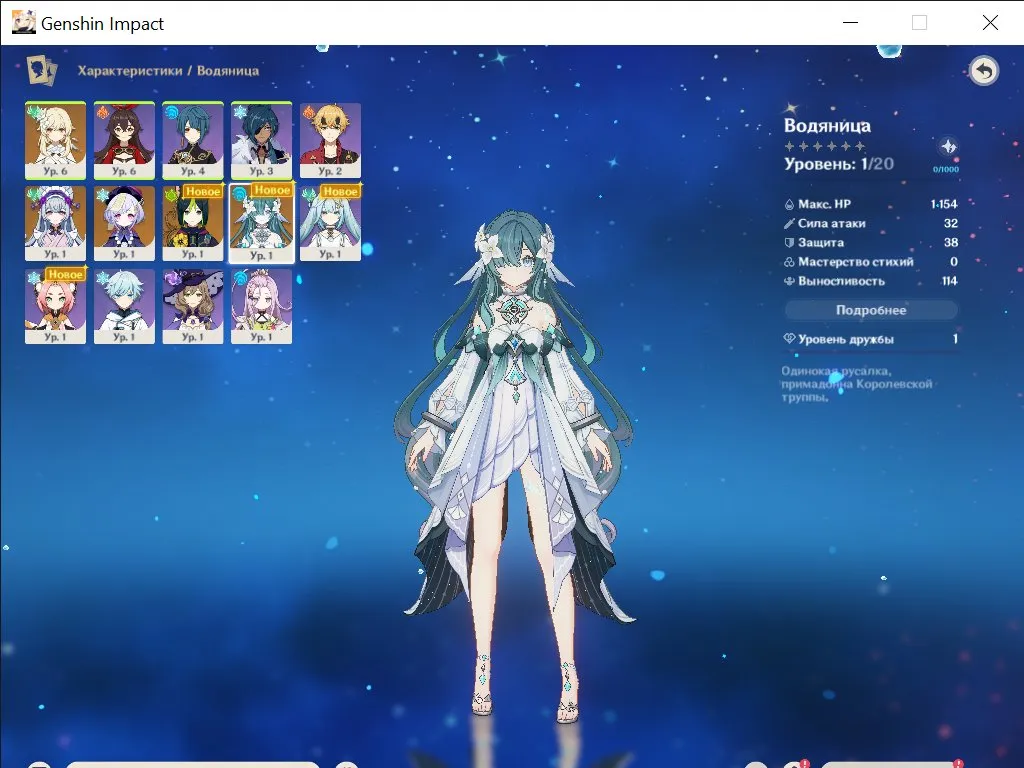Viewport: 1024px width, 768px height.
Task: Click the Мастерство стихий label
Action: tap(856, 262)
